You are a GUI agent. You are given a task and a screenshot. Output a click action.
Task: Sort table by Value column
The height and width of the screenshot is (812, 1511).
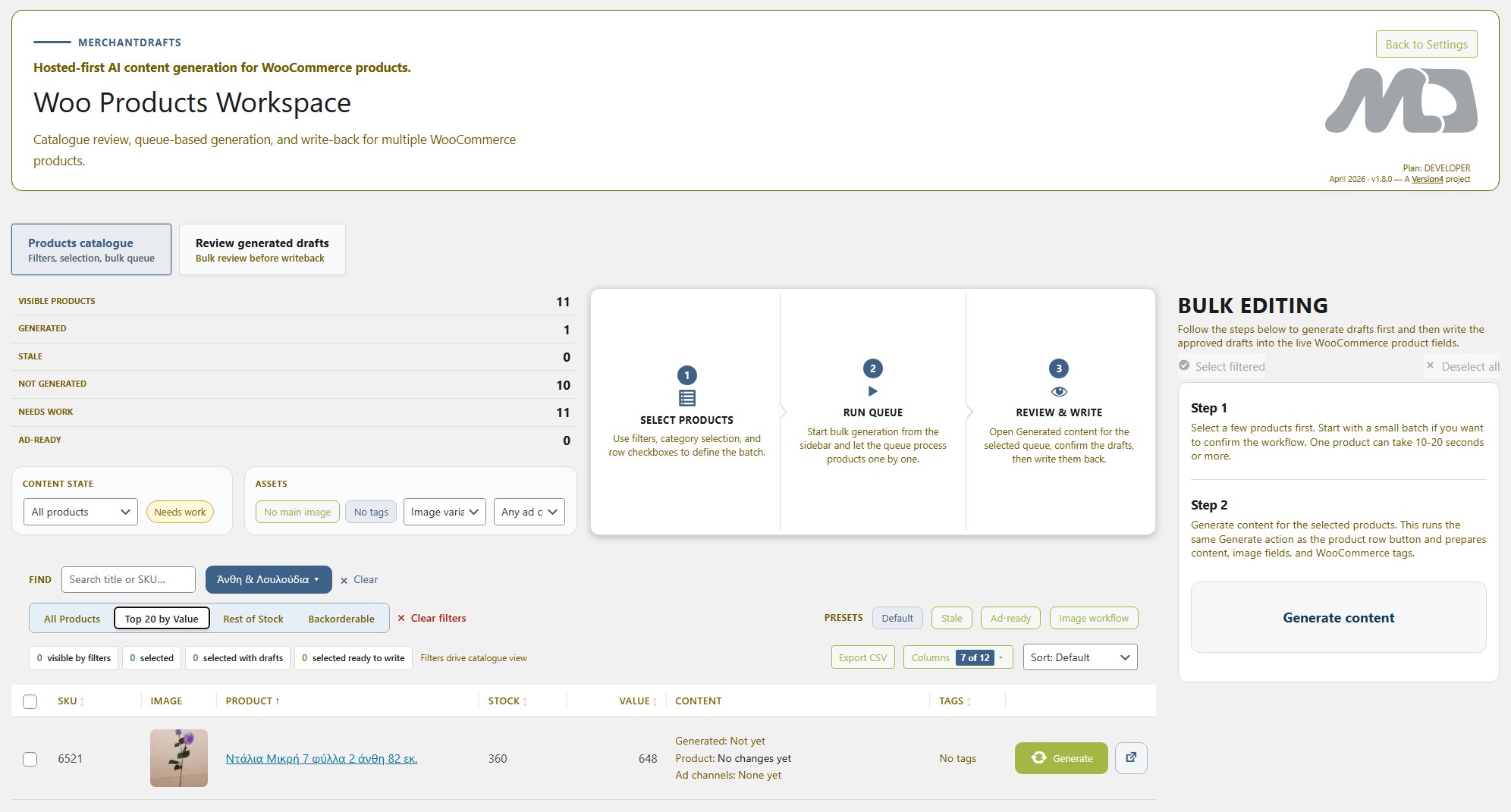638,701
